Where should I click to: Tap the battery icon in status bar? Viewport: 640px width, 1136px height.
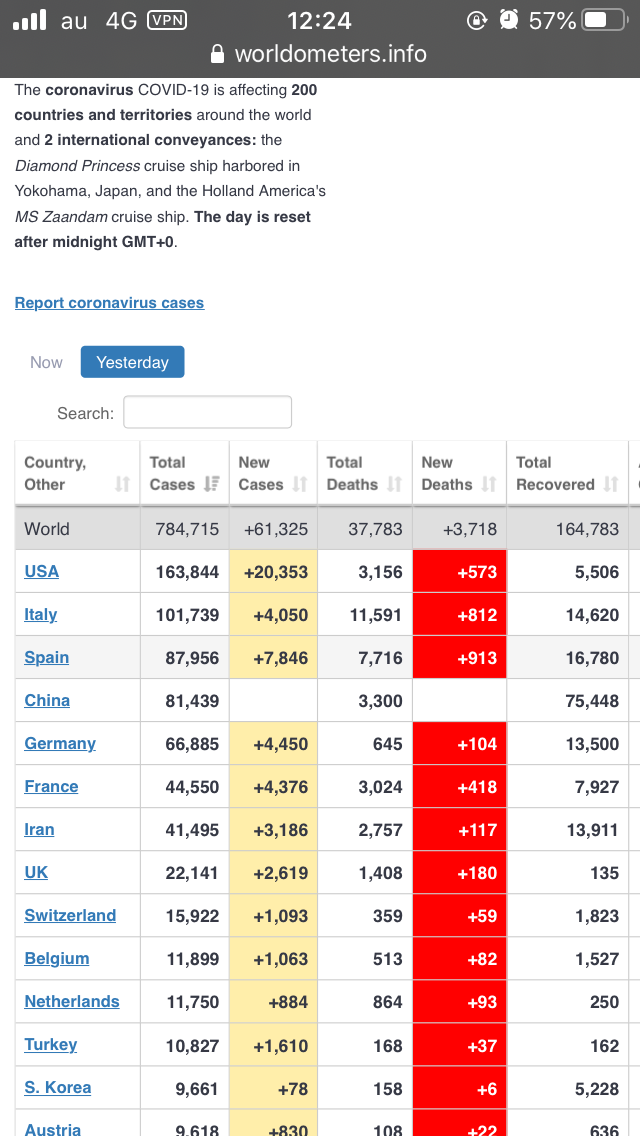point(604,20)
